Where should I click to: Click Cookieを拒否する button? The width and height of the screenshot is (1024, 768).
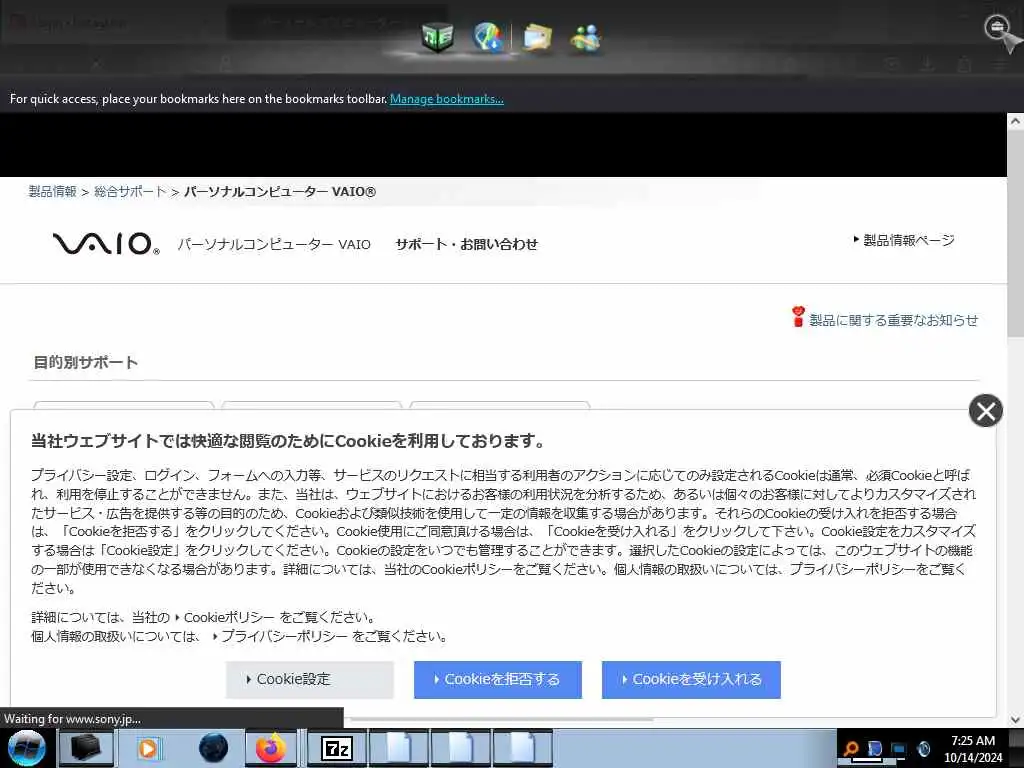pos(498,679)
